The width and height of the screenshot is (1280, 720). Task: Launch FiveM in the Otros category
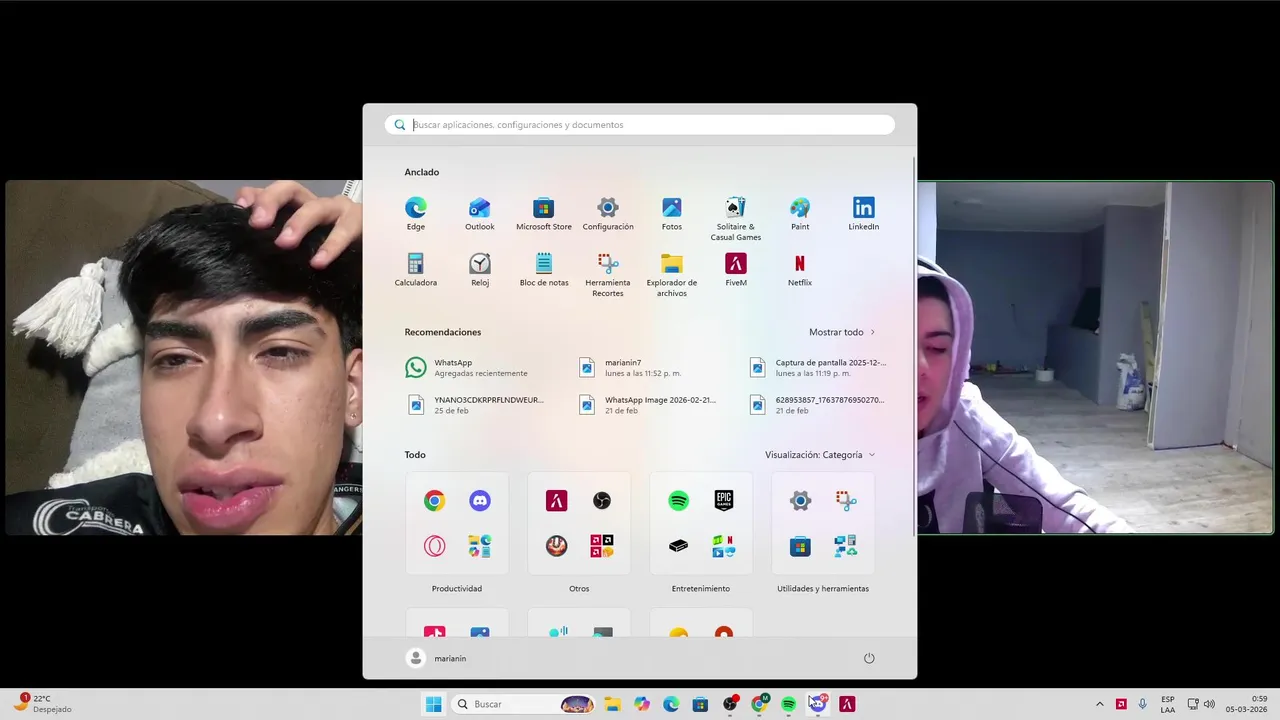point(557,501)
